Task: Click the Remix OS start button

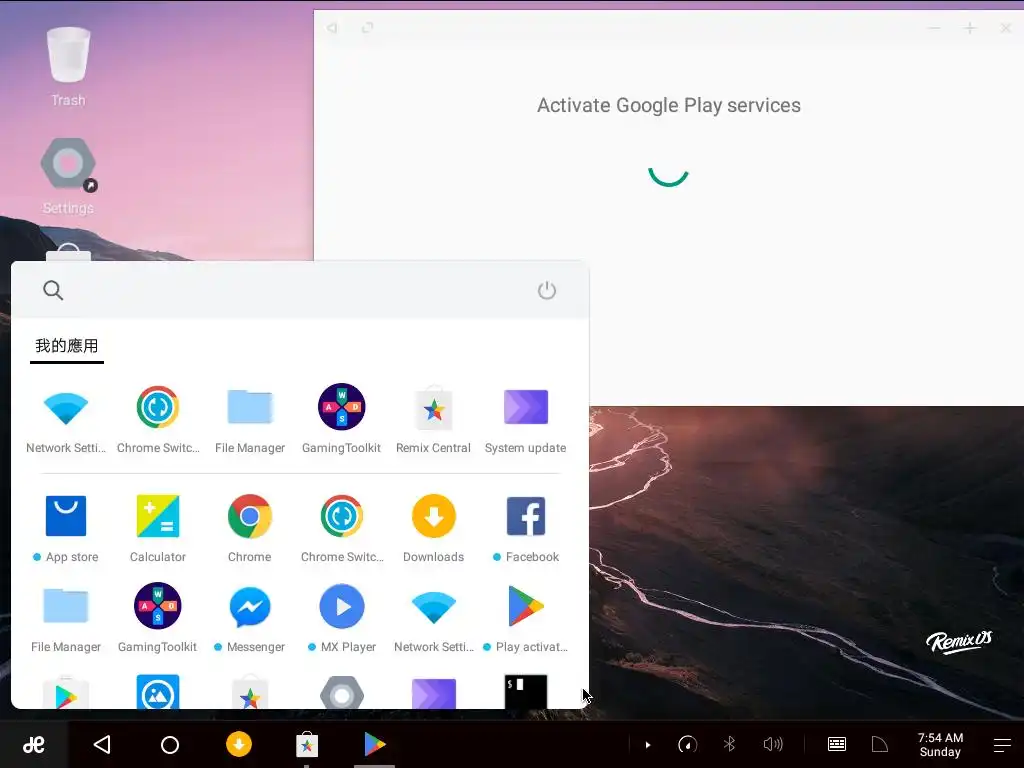Action: (x=33, y=744)
